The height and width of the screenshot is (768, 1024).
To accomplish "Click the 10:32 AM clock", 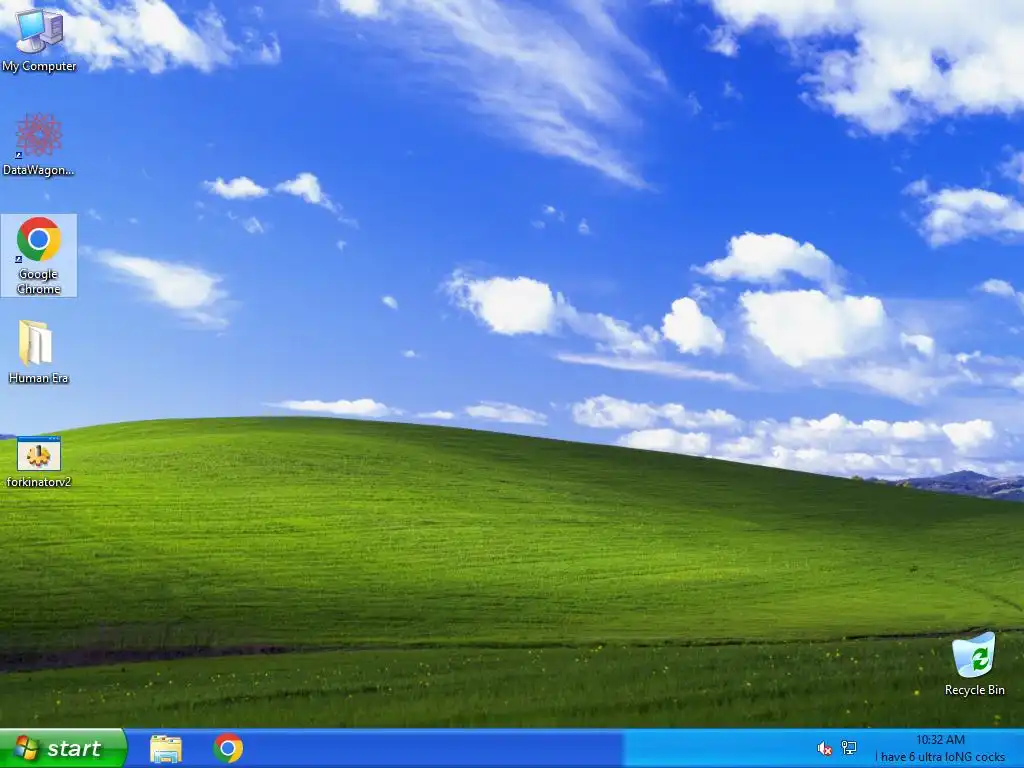I will tap(940, 740).
